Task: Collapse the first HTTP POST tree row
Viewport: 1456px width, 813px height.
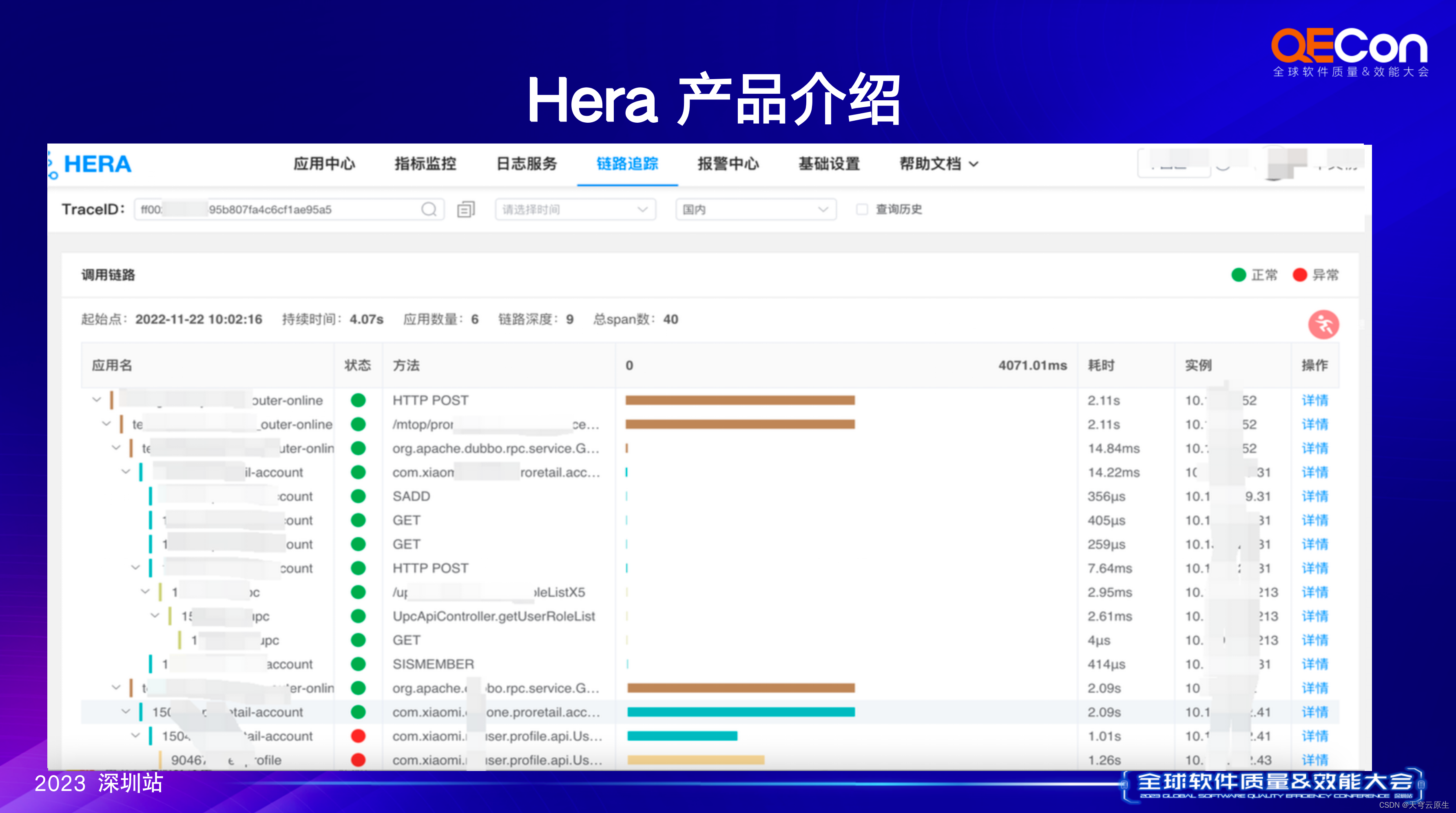Action: (97, 400)
